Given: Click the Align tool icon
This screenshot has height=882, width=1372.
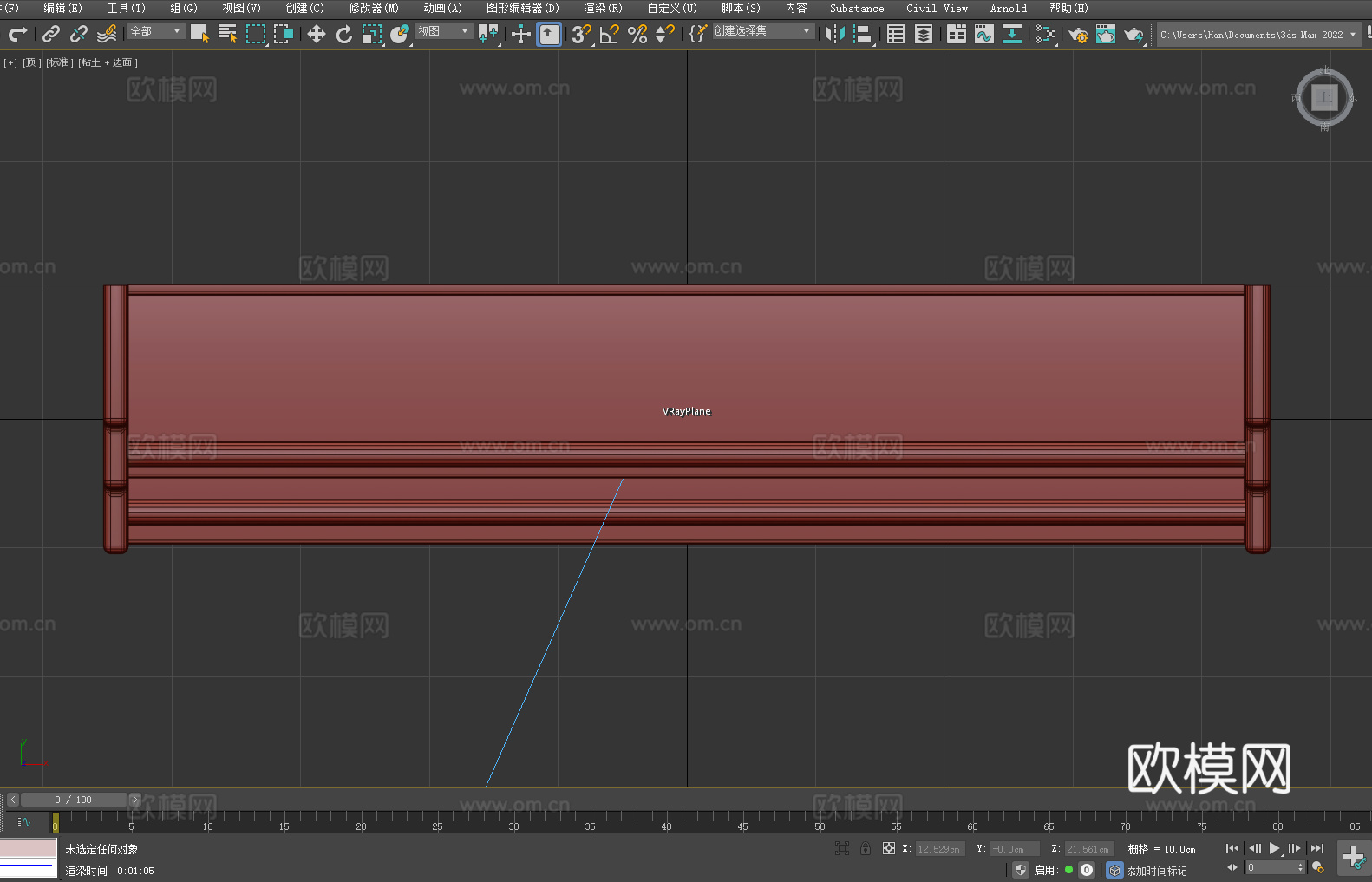Looking at the screenshot, I should (863, 34).
